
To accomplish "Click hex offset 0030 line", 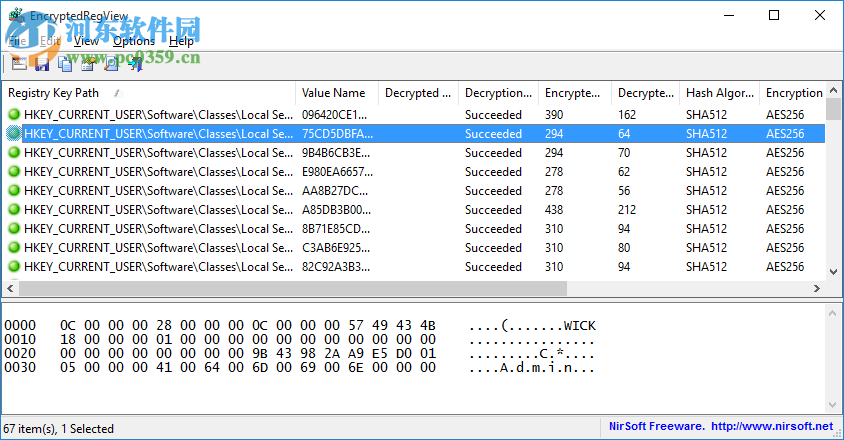I will click(x=300, y=368).
